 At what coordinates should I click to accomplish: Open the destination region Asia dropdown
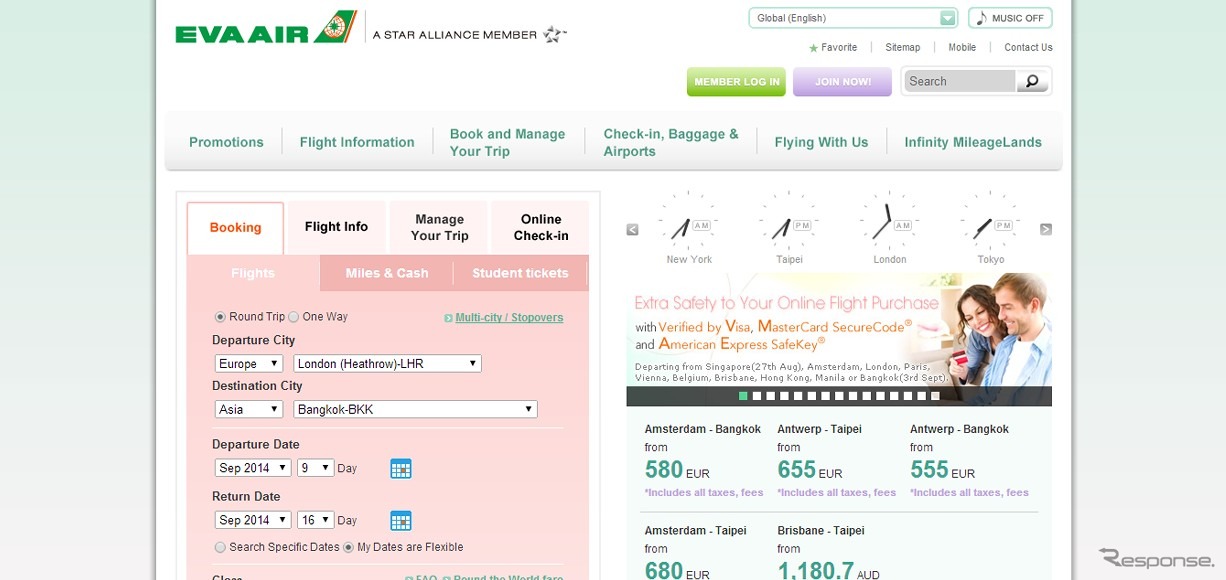click(249, 409)
